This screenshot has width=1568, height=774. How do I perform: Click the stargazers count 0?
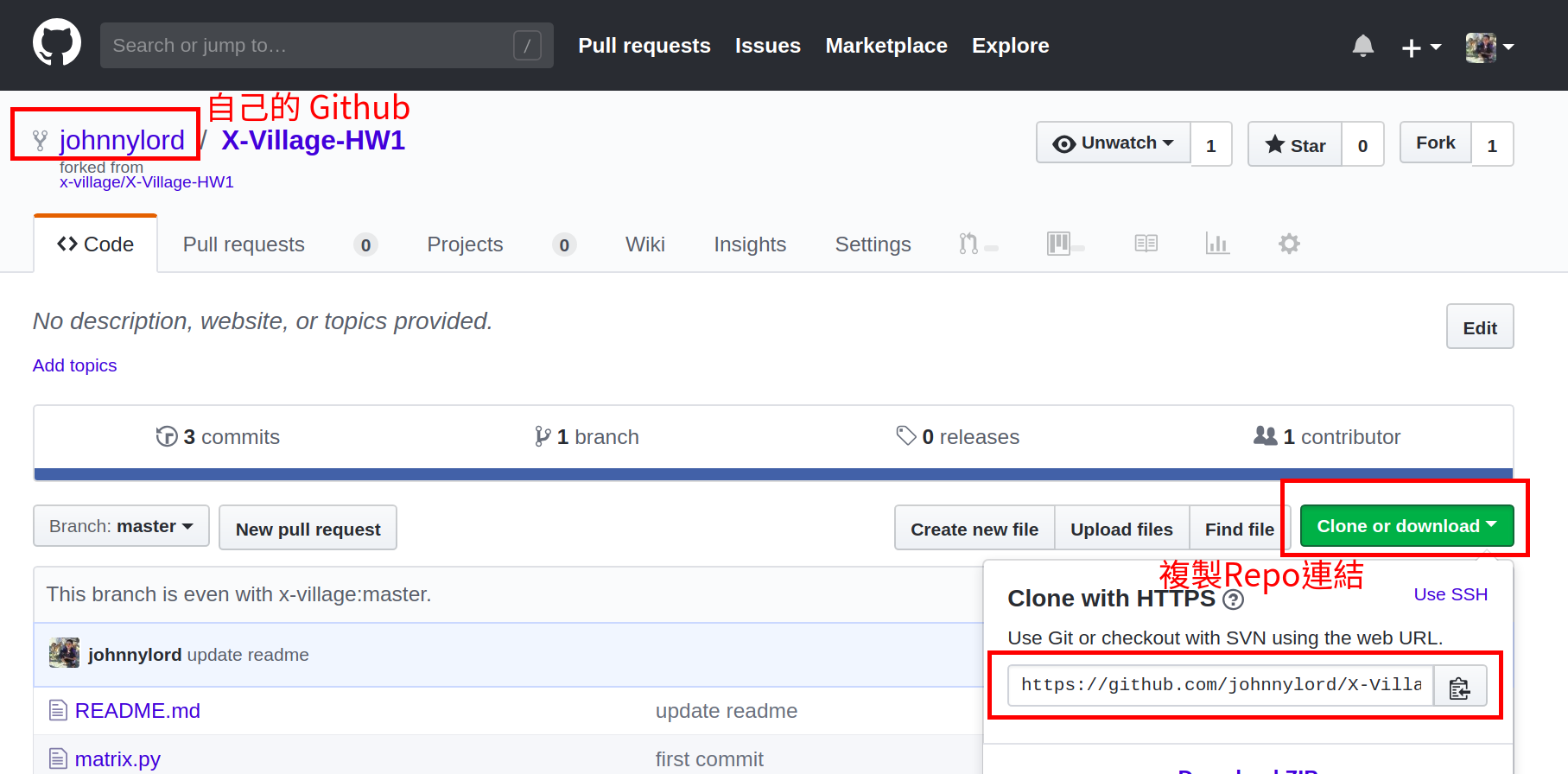1362,145
